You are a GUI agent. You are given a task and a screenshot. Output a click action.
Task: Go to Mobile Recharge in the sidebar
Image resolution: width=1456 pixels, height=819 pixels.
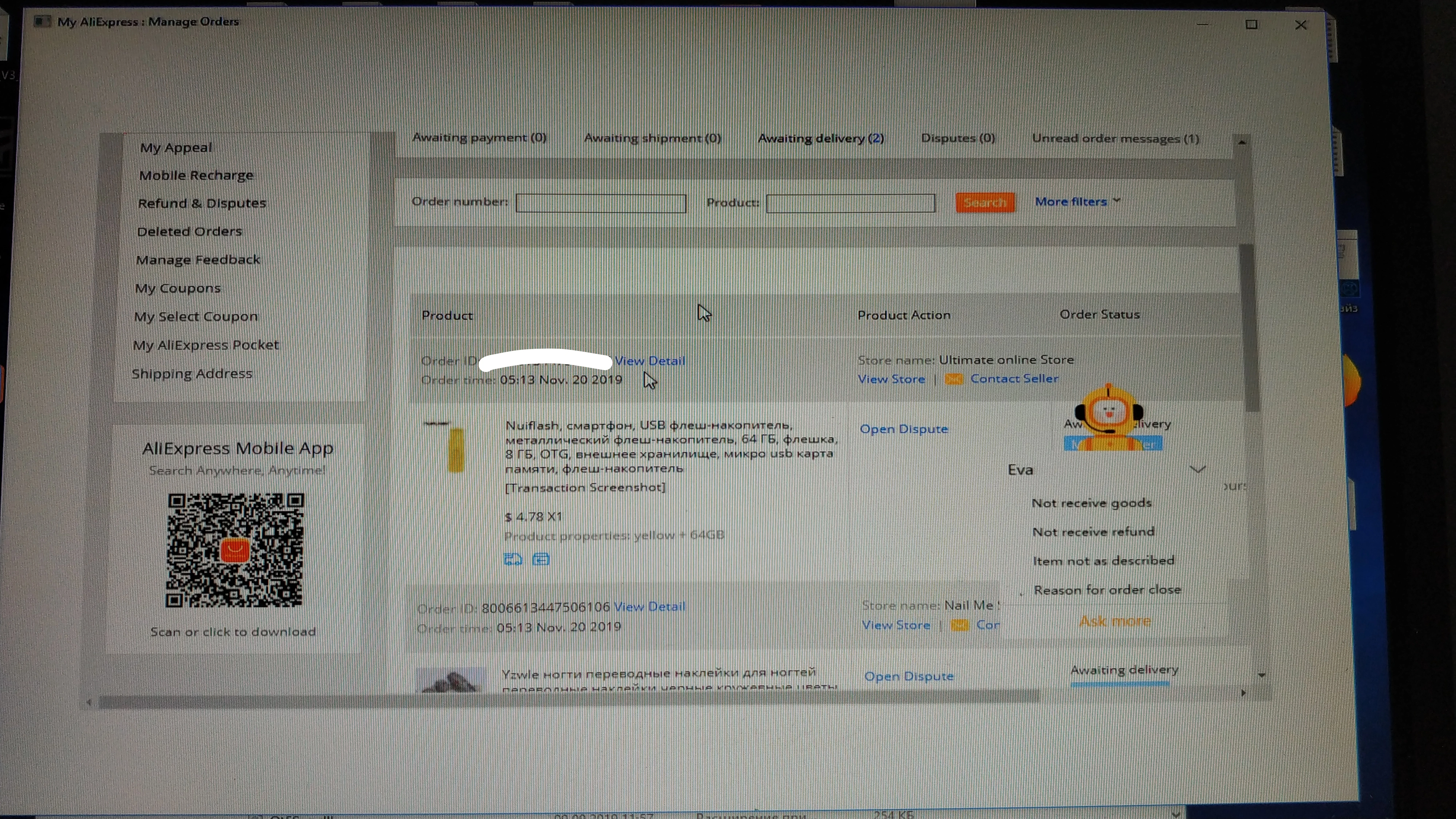click(x=196, y=175)
